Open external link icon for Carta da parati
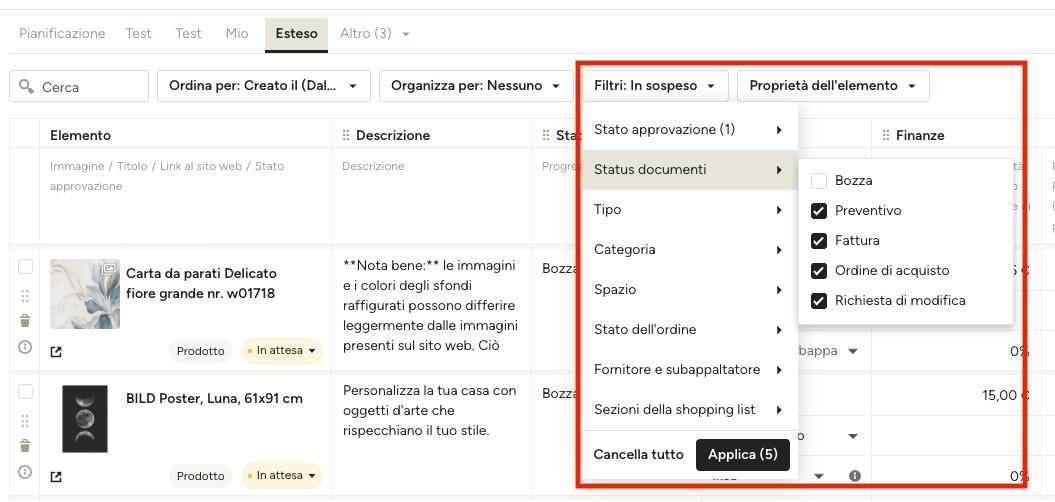The width and height of the screenshot is (1055, 502). point(57,351)
